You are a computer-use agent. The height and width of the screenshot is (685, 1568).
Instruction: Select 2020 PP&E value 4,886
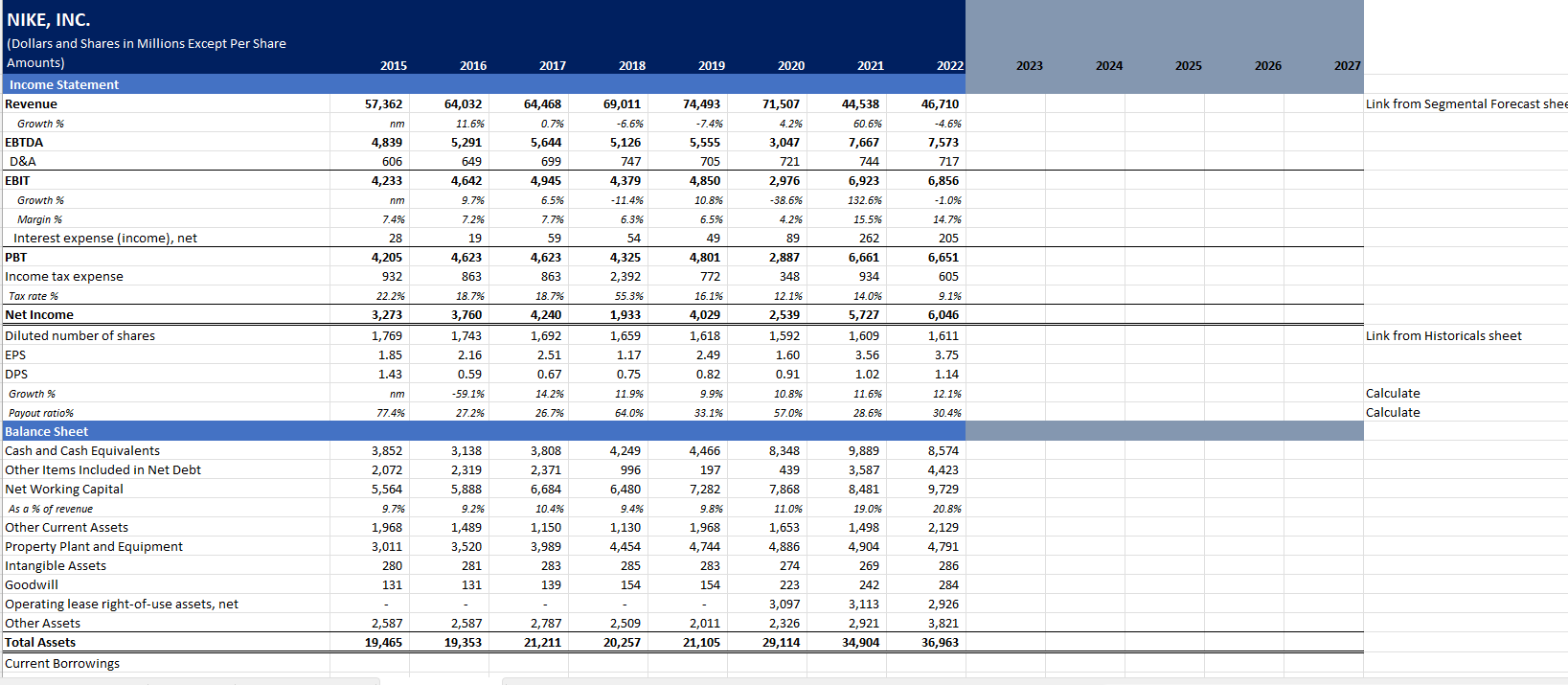(785, 546)
